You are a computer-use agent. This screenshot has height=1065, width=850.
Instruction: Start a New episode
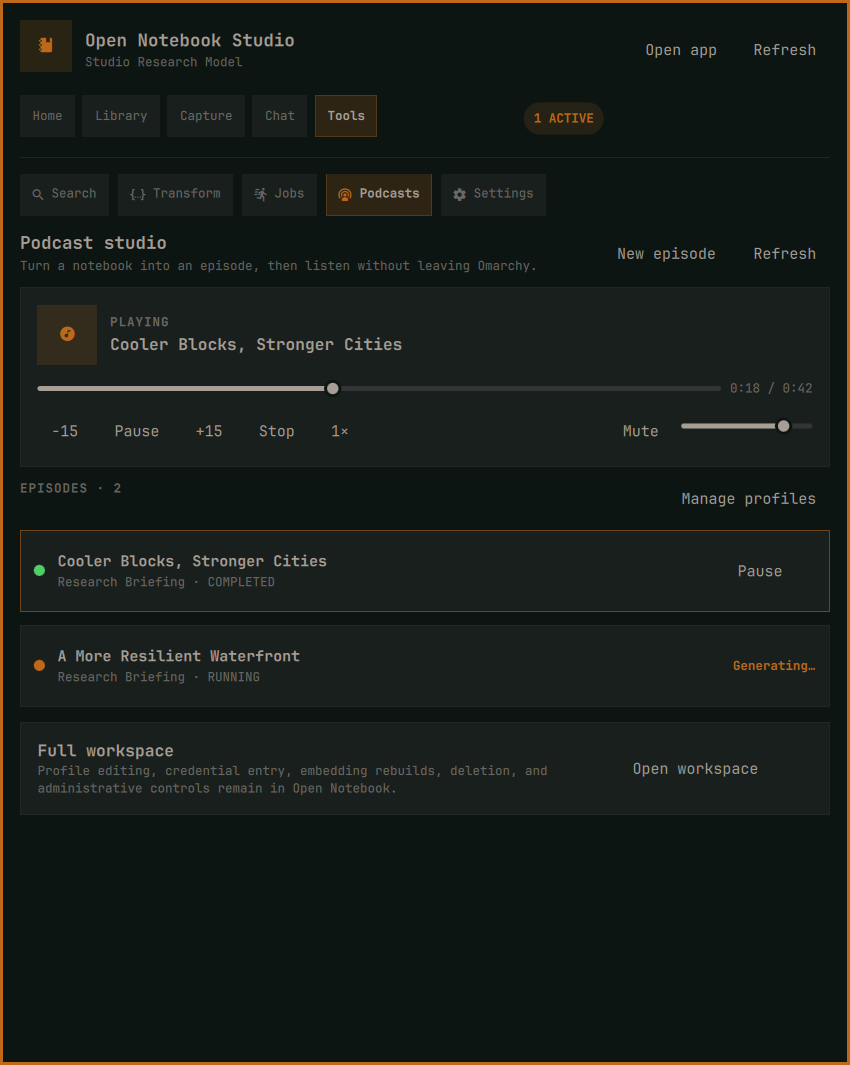click(666, 254)
